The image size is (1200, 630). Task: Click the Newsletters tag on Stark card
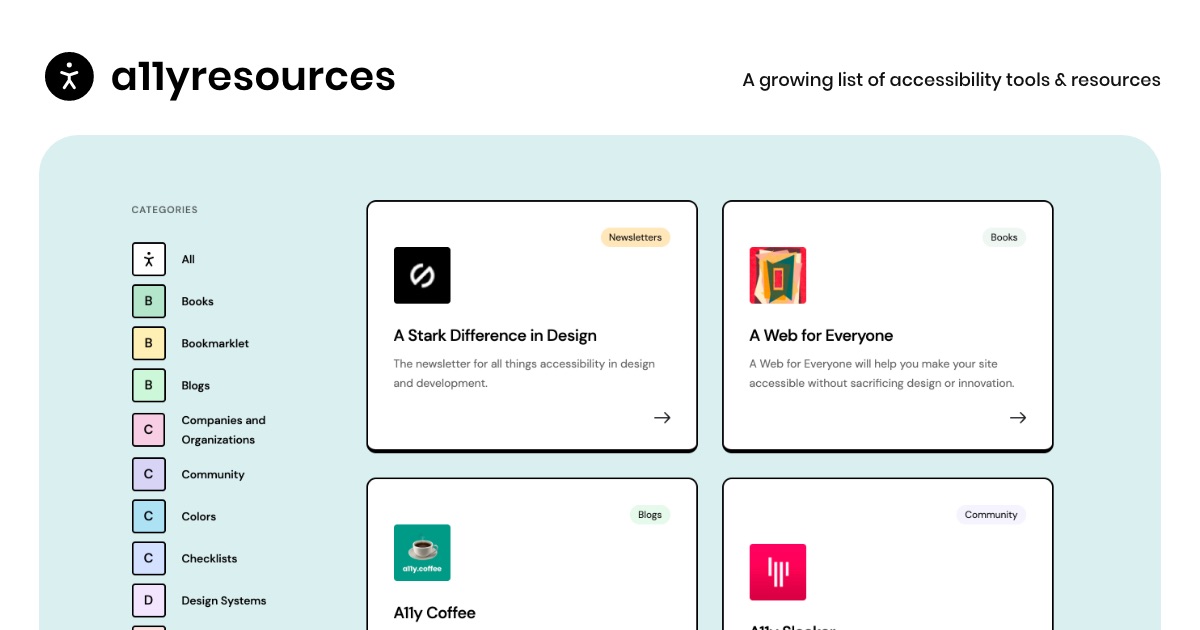(x=635, y=237)
